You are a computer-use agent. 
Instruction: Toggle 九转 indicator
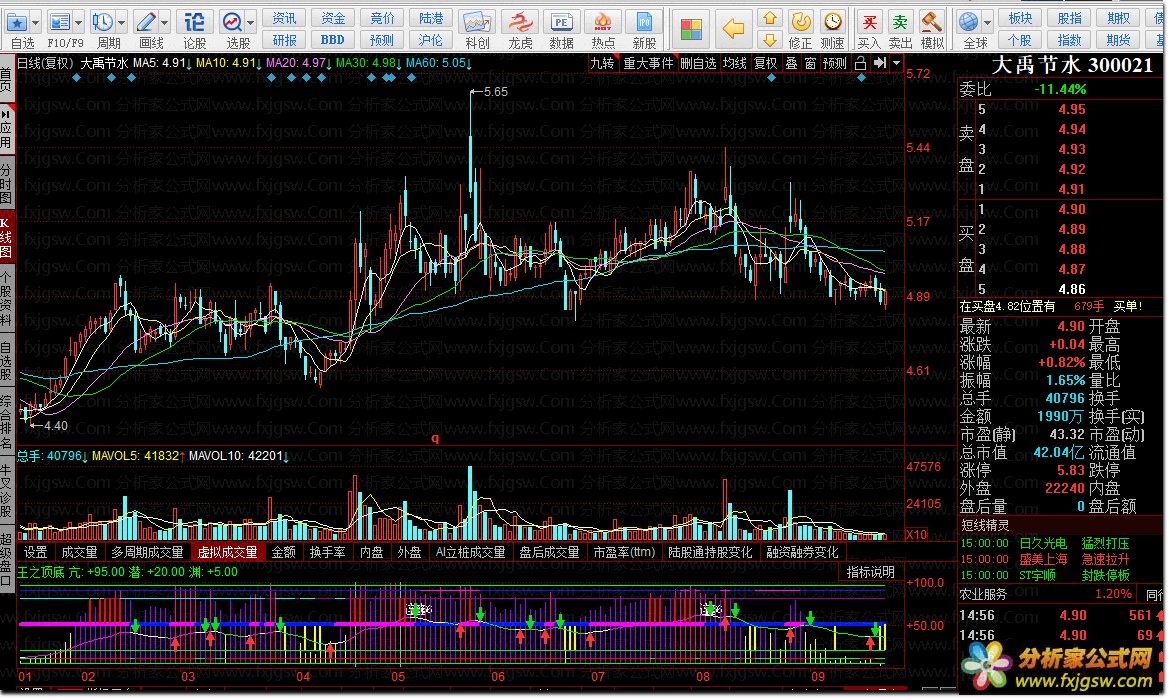coord(602,63)
